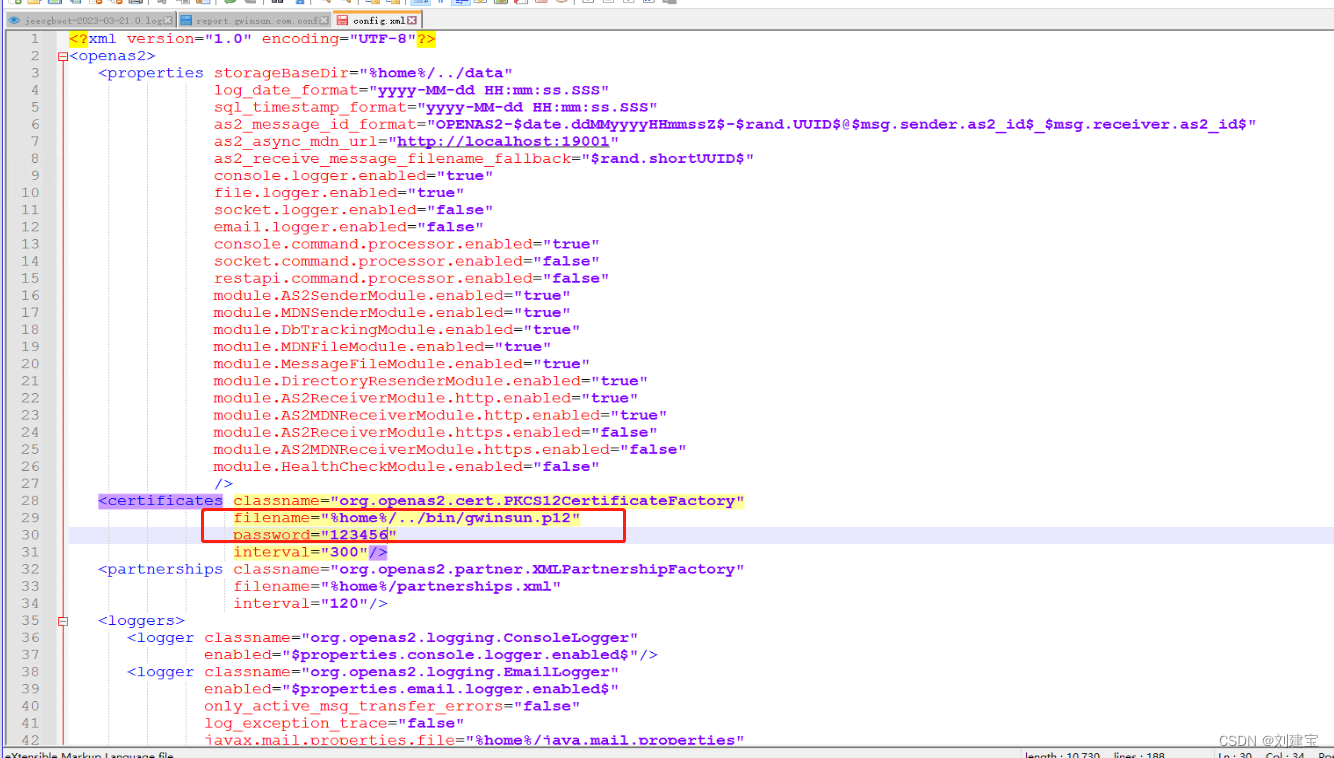Click the XMLPartnershipFactory classname value

[x=537, y=569]
